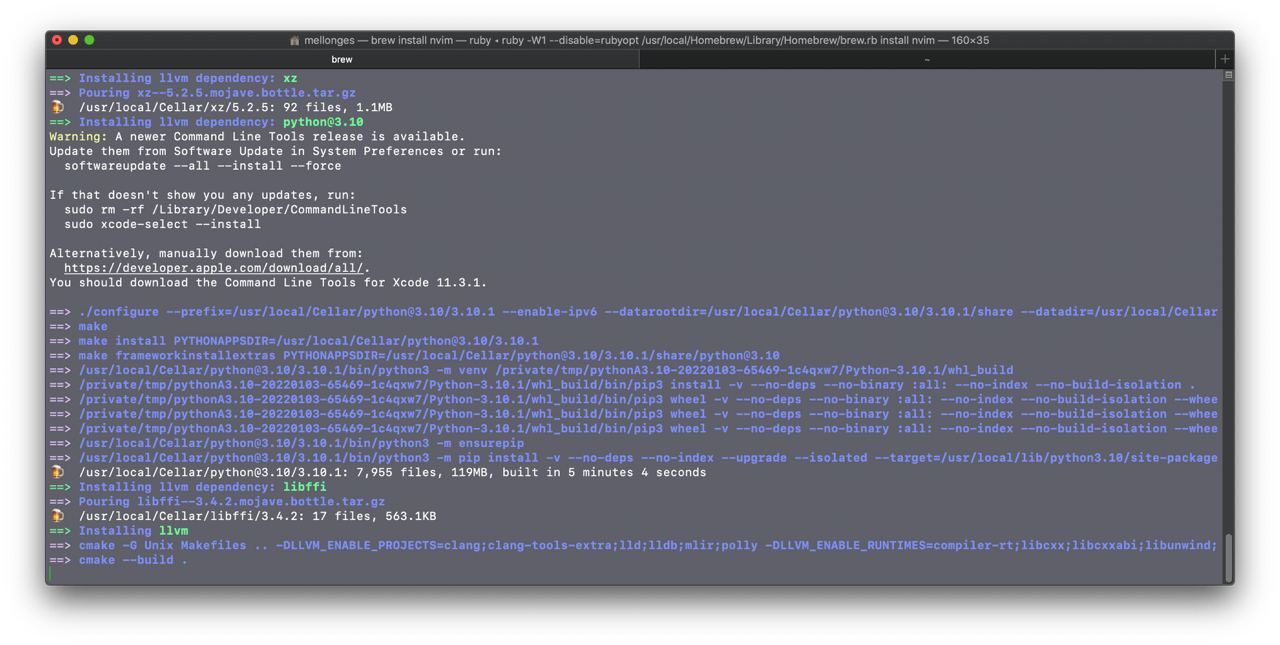Click 'Command Line Tools for Xcode 11.3.1' line
This screenshot has height=645, width=1280.
268,283
